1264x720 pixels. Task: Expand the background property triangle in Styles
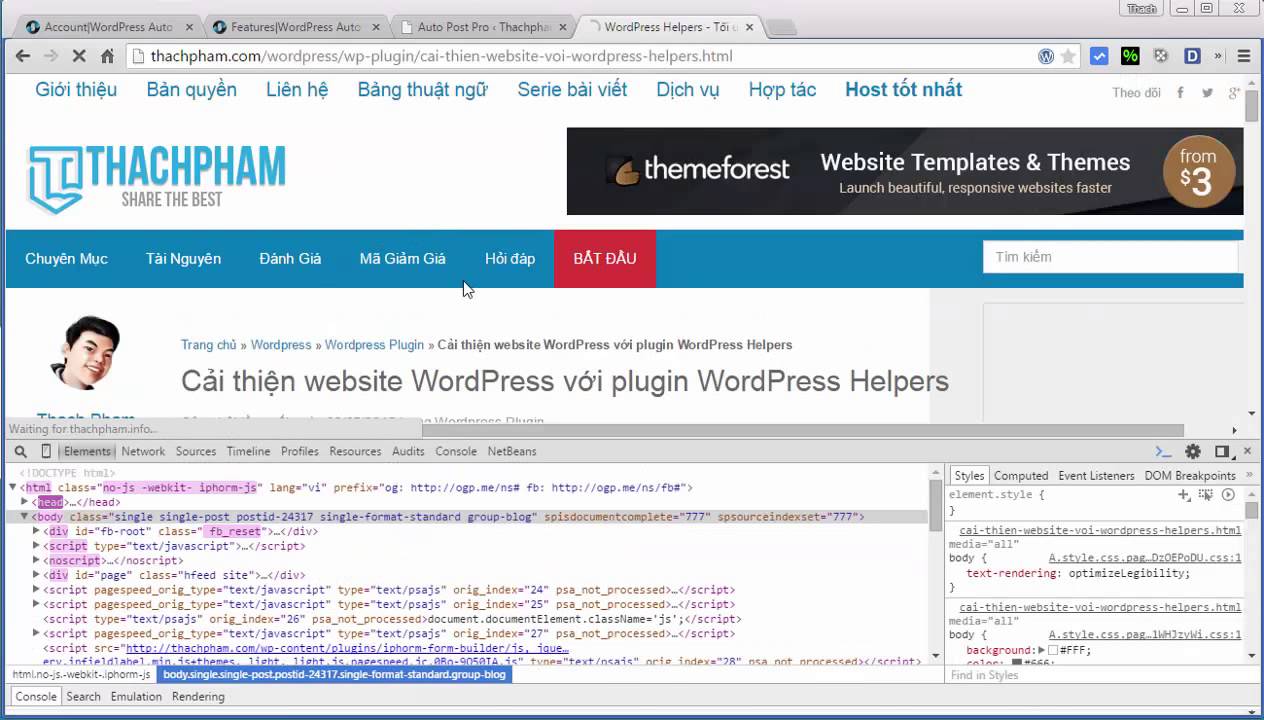pos(1041,650)
